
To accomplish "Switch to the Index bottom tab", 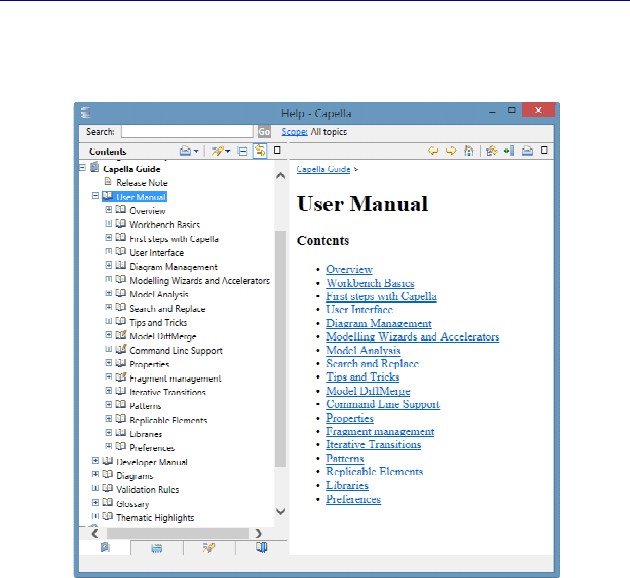I will coord(157,548).
